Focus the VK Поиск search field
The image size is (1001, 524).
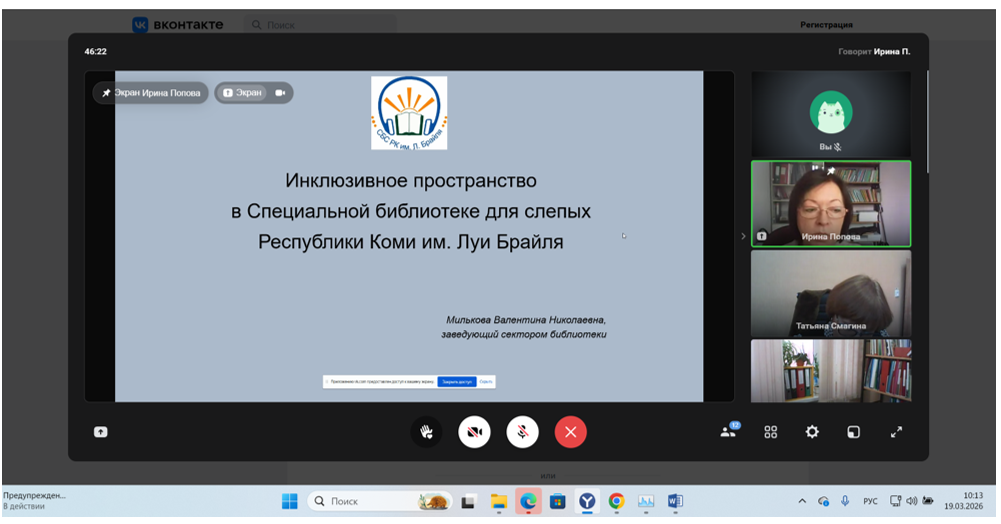320,25
